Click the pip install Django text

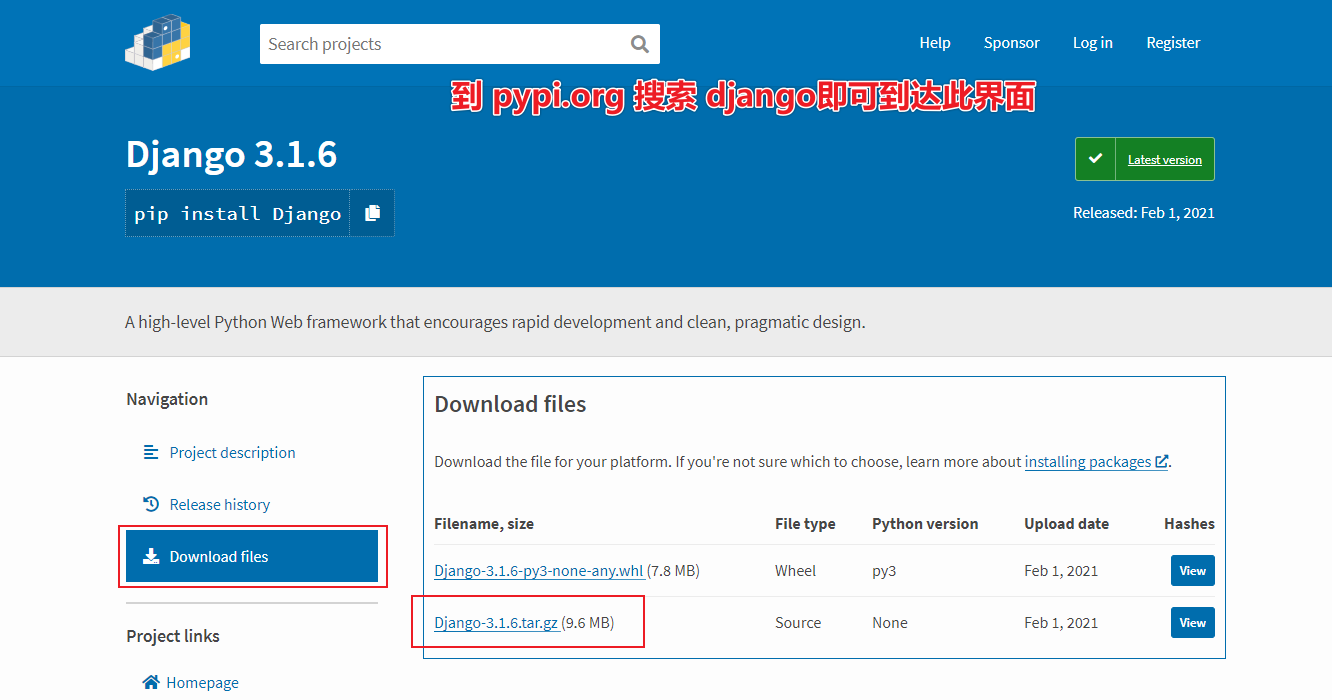(238, 213)
